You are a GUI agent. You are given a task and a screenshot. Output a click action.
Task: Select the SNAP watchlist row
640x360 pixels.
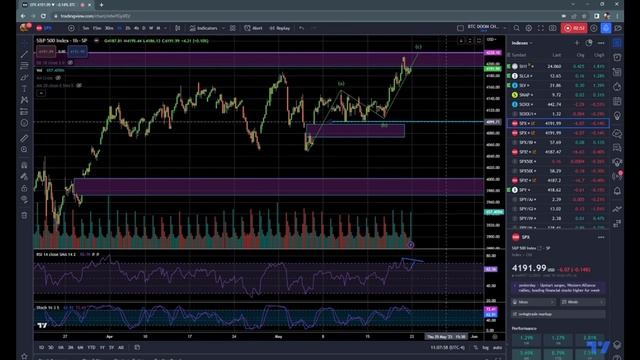click(x=558, y=95)
